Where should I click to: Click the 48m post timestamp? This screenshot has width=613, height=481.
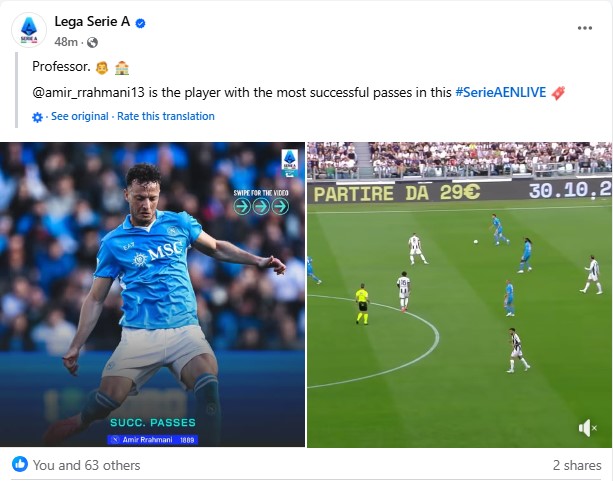tap(66, 42)
